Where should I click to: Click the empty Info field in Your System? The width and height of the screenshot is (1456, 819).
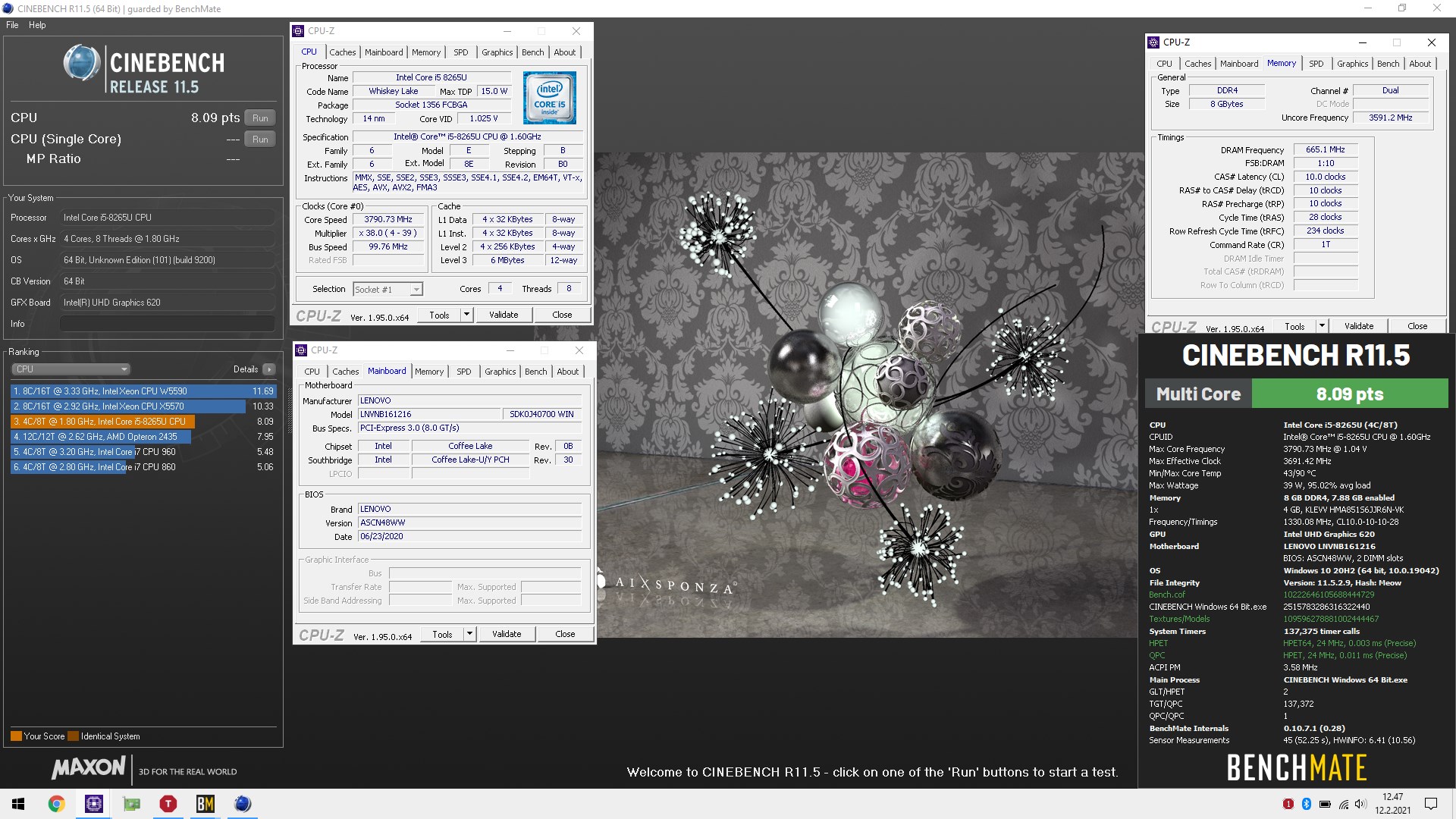coord(167,324)
